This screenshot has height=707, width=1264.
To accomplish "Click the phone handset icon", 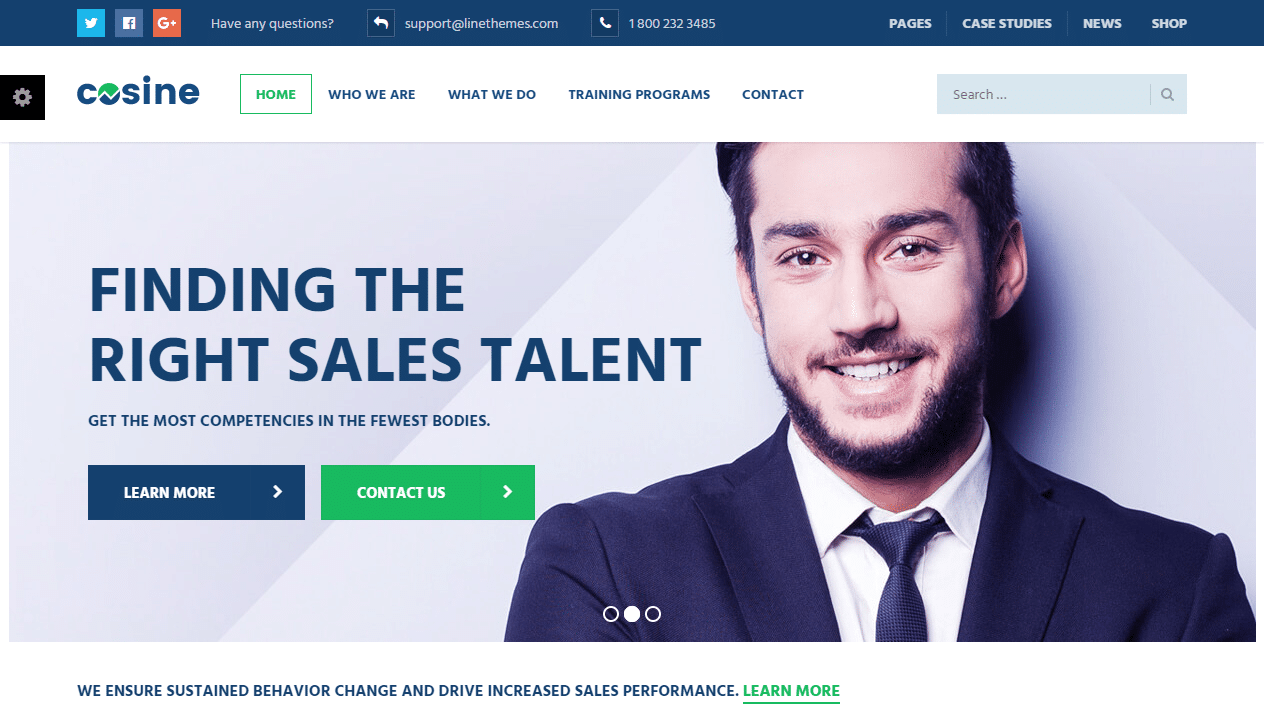I will pos(605,23).
